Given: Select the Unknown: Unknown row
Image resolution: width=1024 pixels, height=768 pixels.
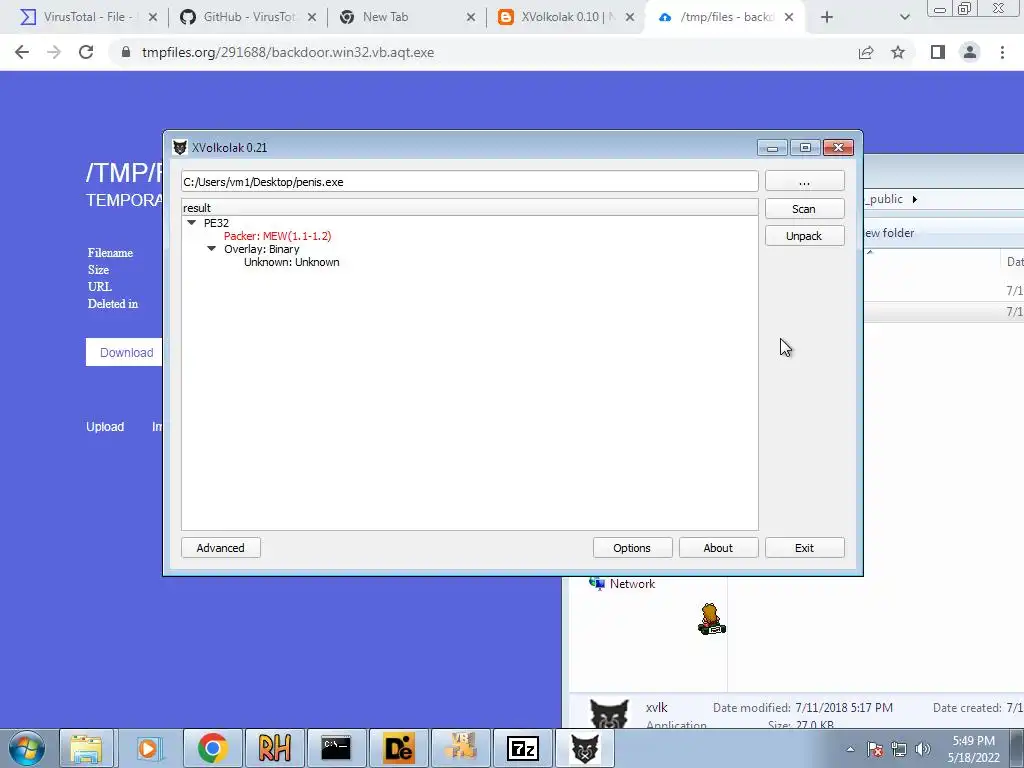Looking at the screenshot, I should 292,262.
